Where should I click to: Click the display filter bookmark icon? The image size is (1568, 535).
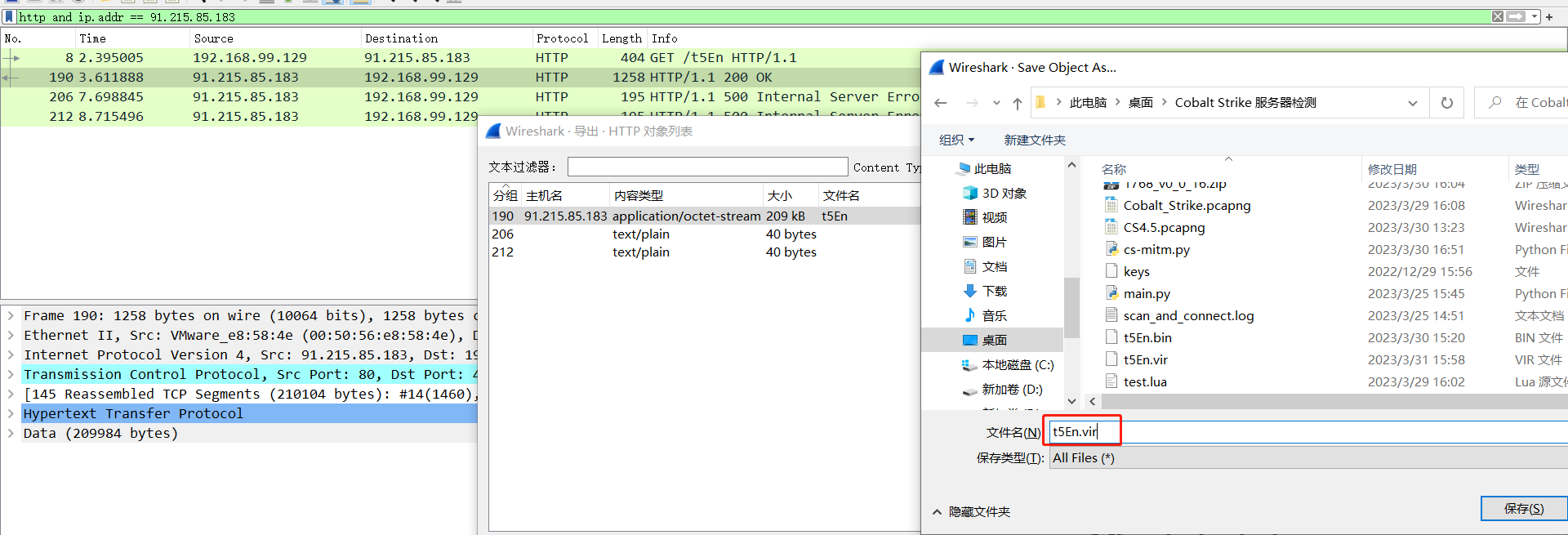tap(10, 16)
